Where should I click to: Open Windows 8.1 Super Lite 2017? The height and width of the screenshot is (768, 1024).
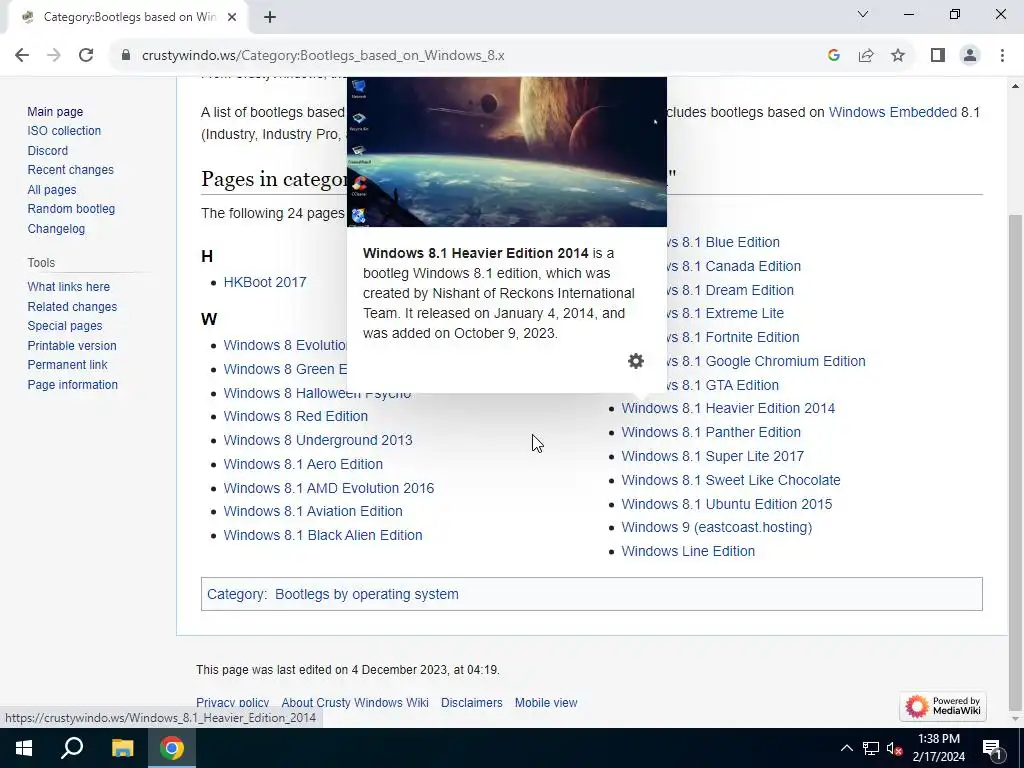712,456
